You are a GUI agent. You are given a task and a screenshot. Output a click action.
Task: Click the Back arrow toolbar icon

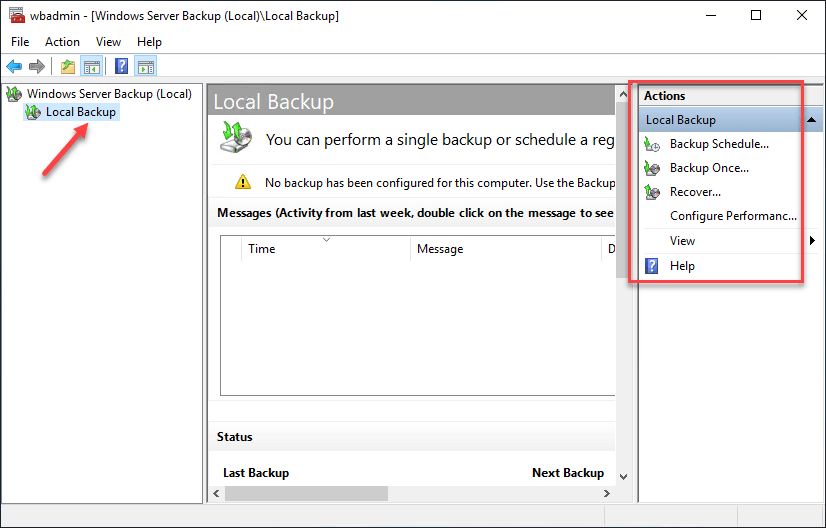[14, 66]
